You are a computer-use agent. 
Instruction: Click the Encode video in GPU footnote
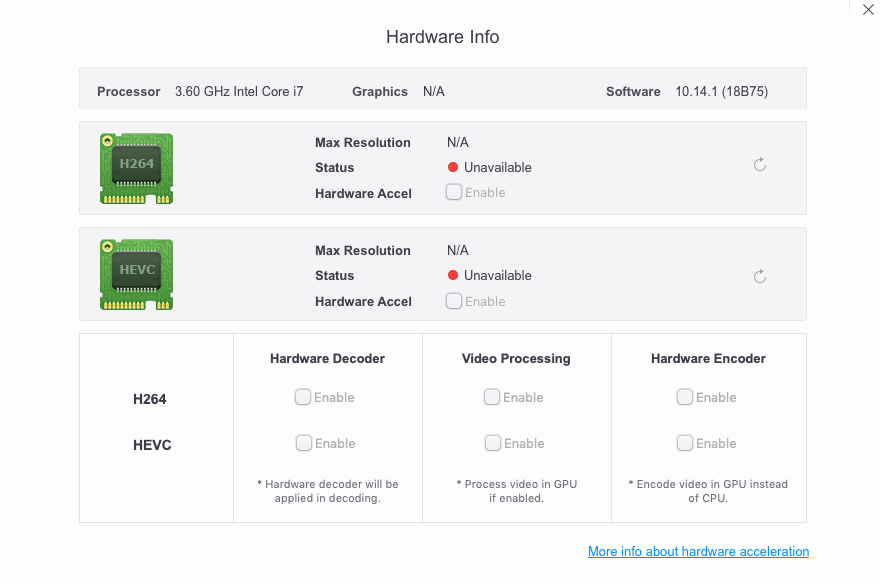point(708,491)
